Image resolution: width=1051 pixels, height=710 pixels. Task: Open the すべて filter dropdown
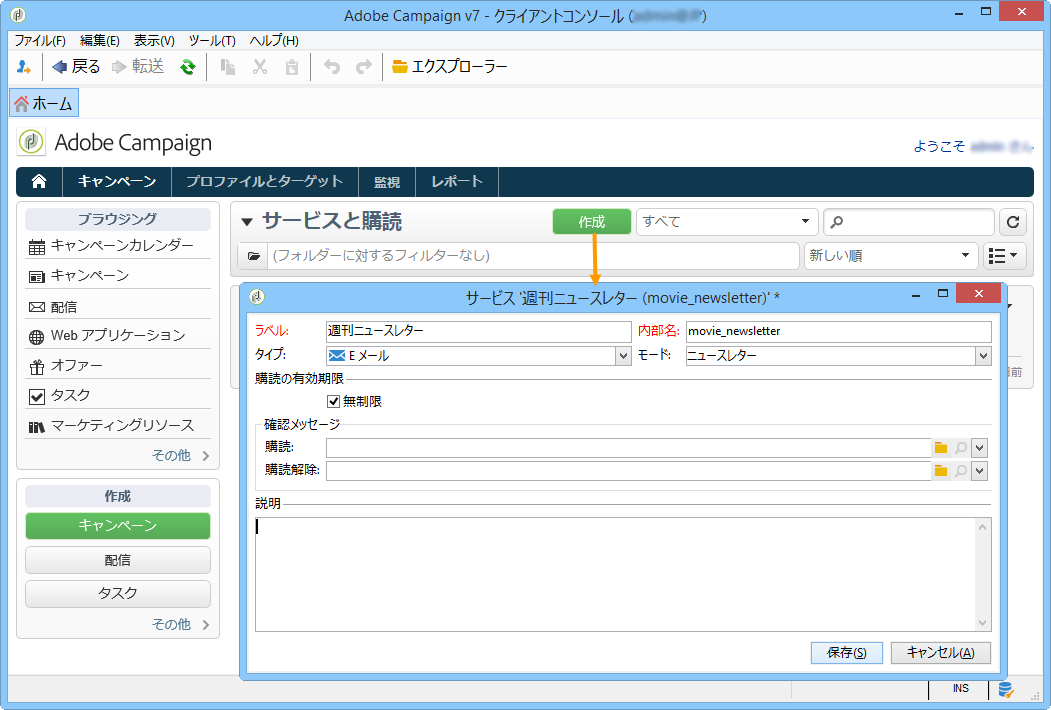coord(727,221)
